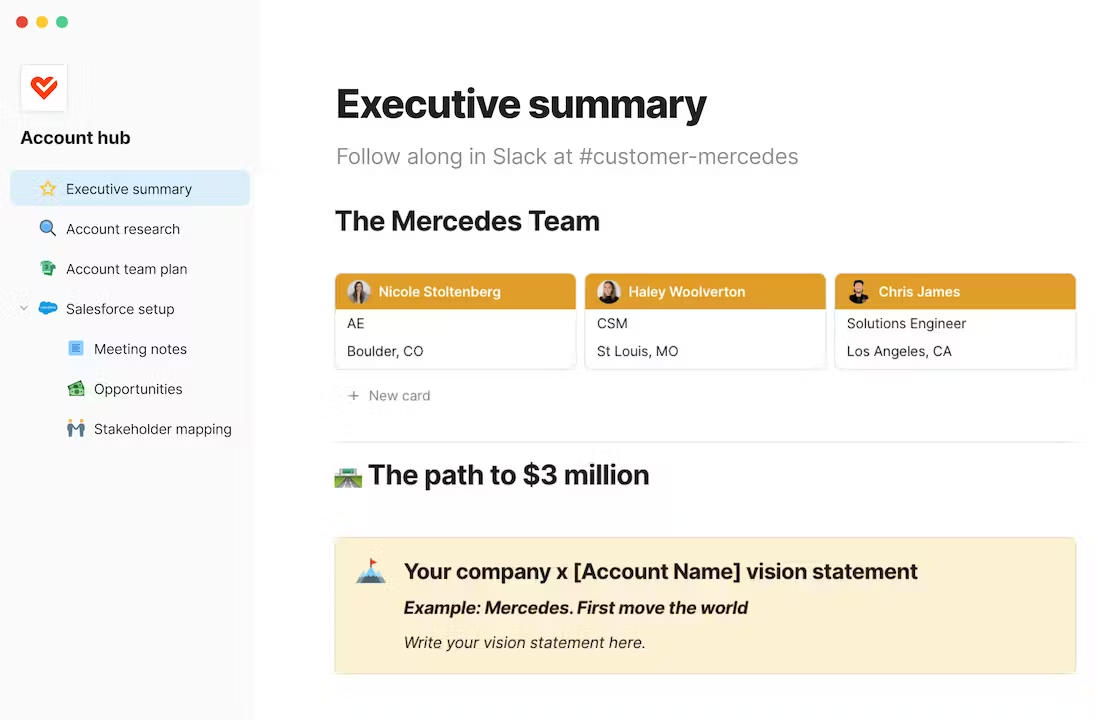Click the mountain flag icon in vision callout
Screen dimensions: 1096x720
[371, 572]
